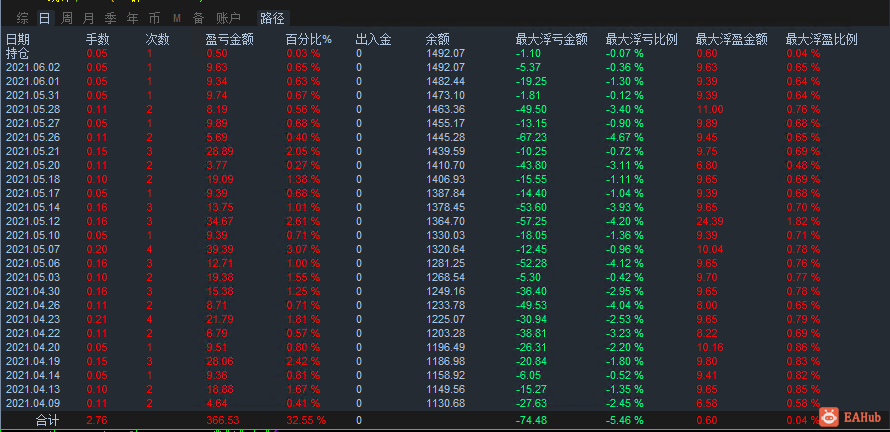Select the 2021.06.01 date row
This screenshot has width=890, height=432.
[32, 81]
